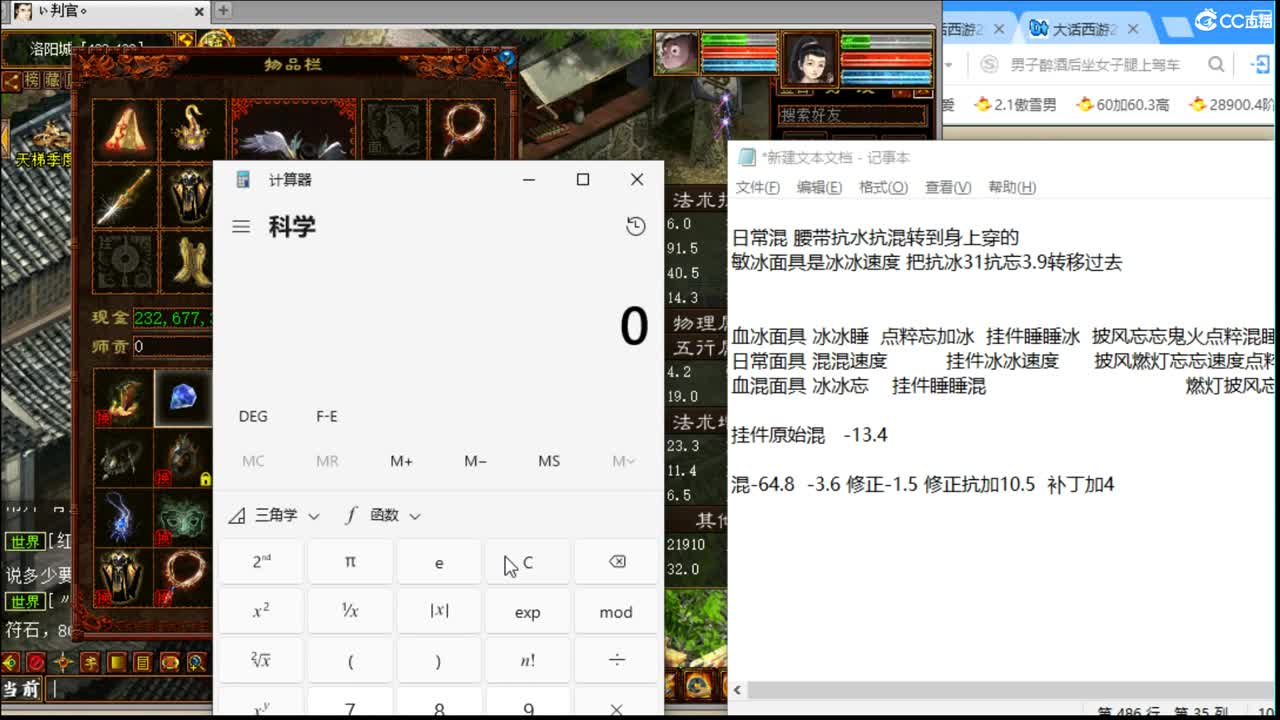Click the compass icon on the game toolbar
The width and height of the screenshot is (1280, 720).
[x=62, y=661]
